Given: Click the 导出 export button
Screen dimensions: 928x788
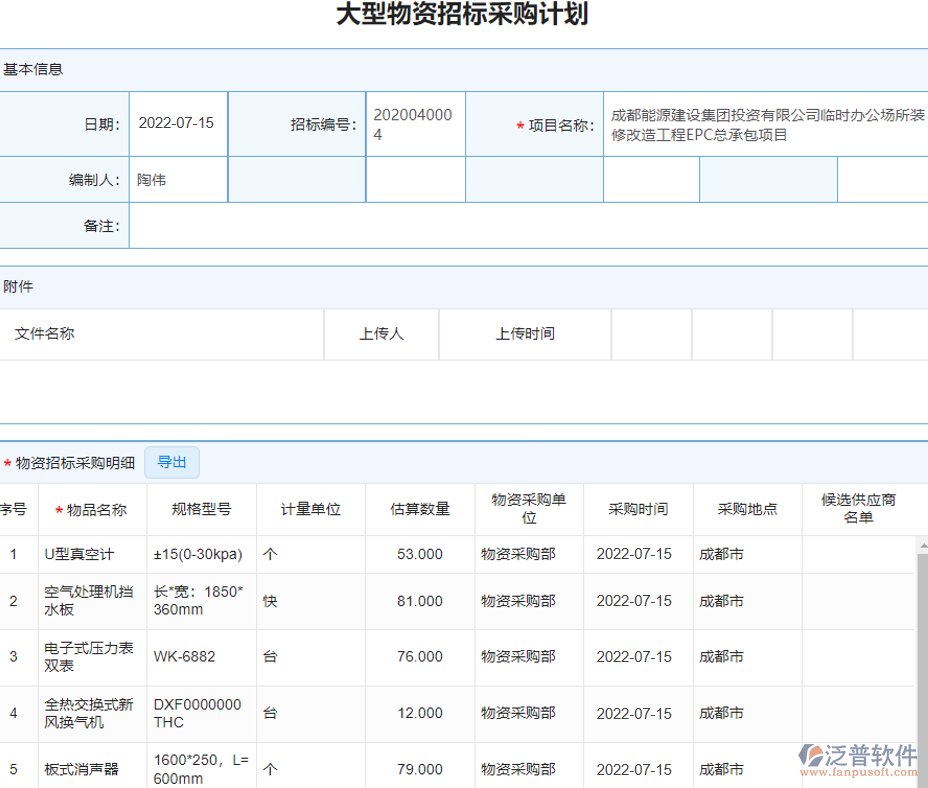Looking at the screenshot, I should (171, 462).
